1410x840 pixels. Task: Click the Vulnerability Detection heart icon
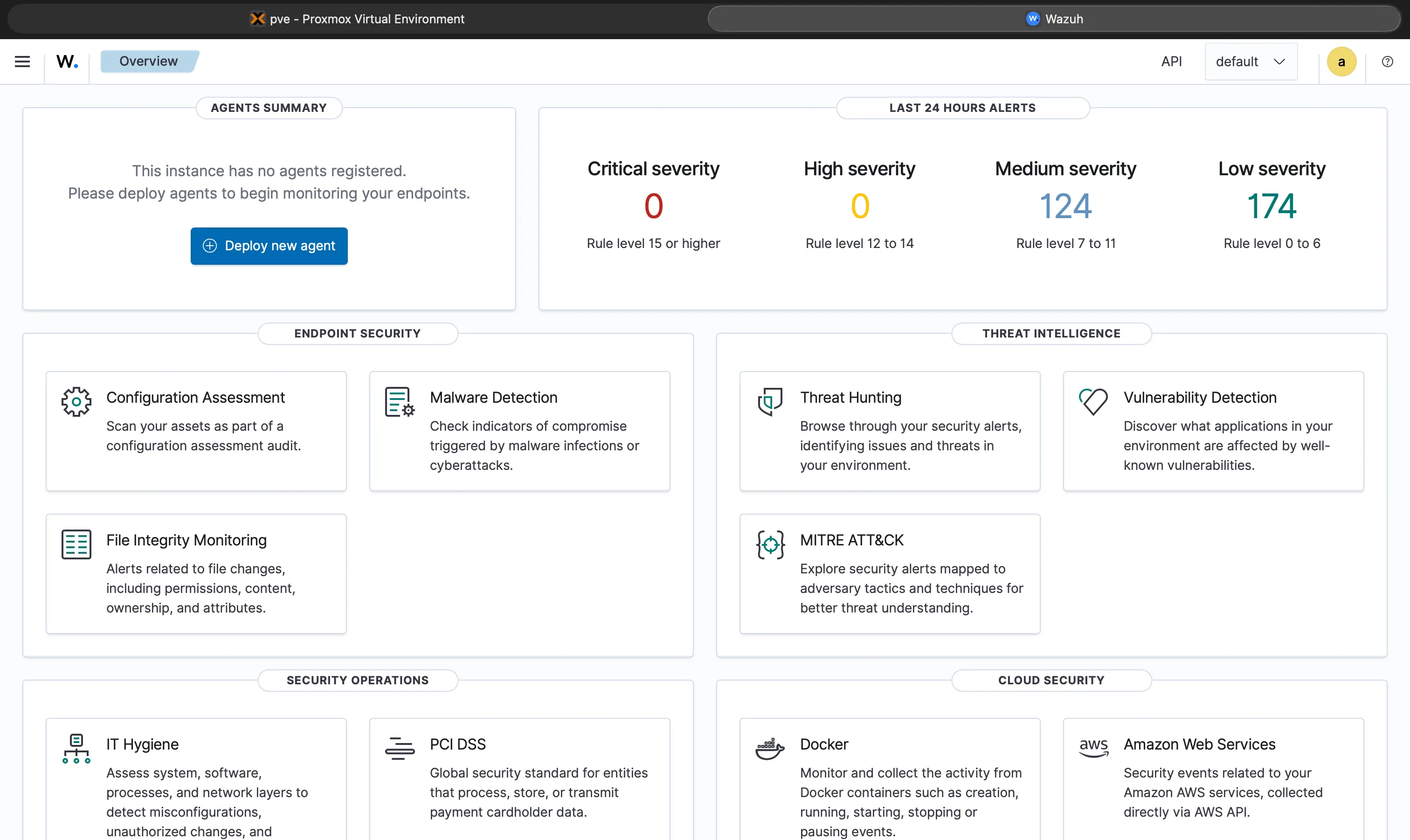1093,401
